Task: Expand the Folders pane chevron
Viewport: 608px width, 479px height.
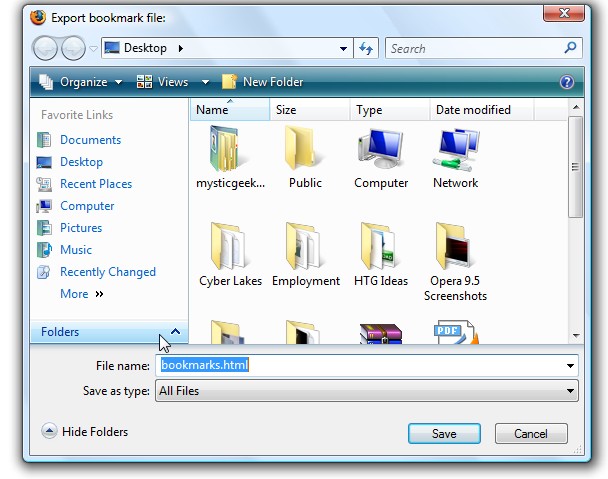Action: (175, 332)
